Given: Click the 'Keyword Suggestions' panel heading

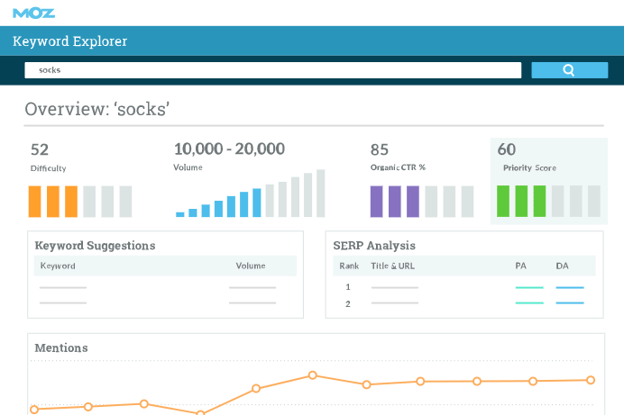Looking at the screenshot, I should [x=95, y=245].
